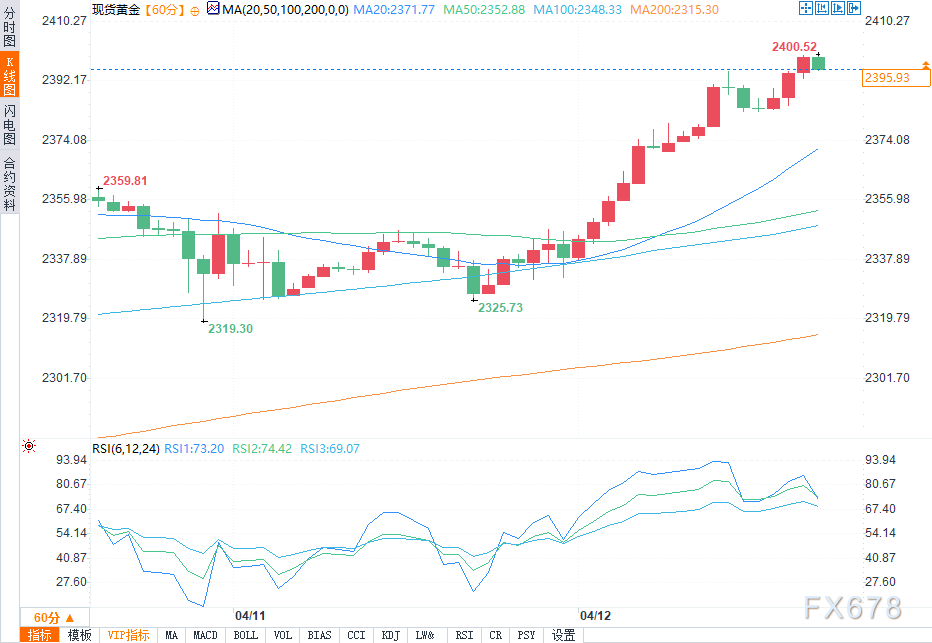Open the 闪电图 side tab
Viewport: 932px width, 643px height.
pos(9,125)
